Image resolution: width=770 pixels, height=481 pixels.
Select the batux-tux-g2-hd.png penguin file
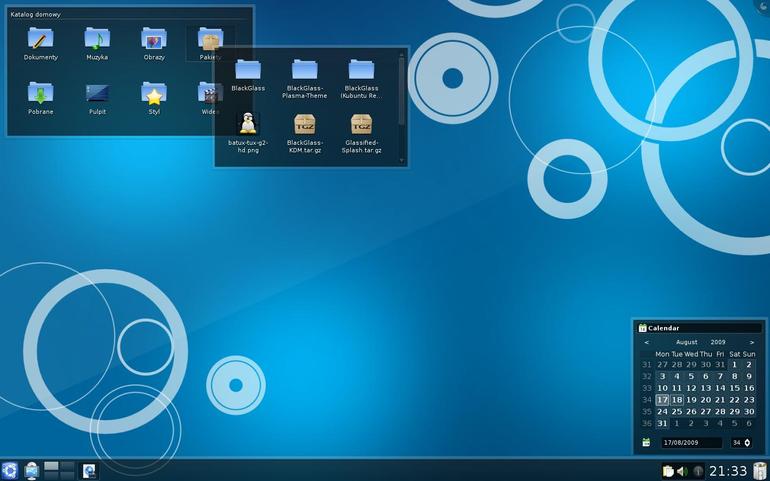(x=248, y=133)
